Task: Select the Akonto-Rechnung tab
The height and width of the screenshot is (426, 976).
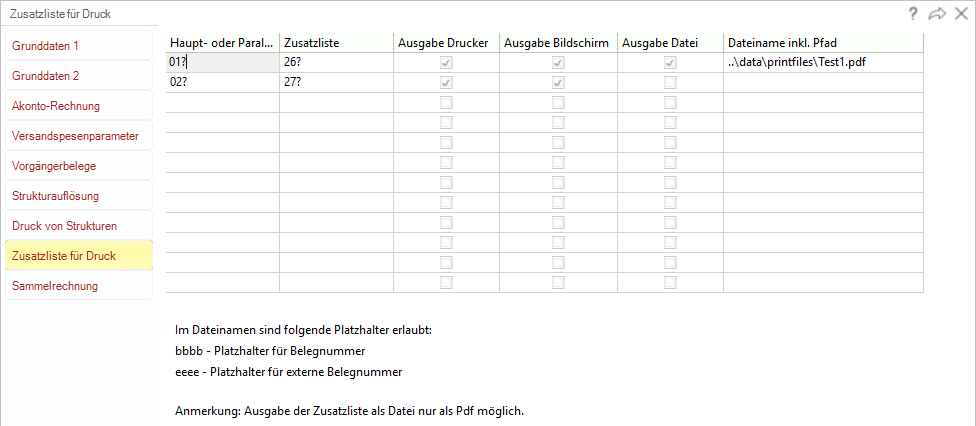Action: coord(78,105)
